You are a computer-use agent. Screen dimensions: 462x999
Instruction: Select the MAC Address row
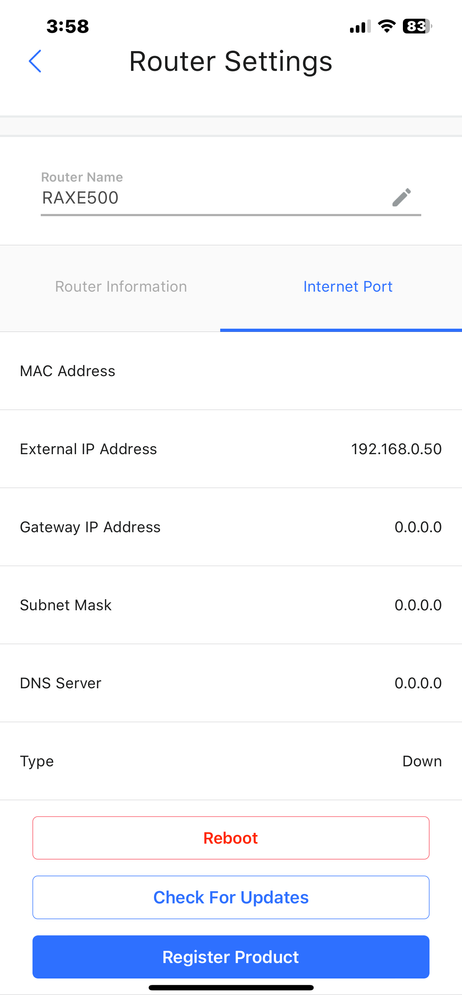[x=231, y=371]
